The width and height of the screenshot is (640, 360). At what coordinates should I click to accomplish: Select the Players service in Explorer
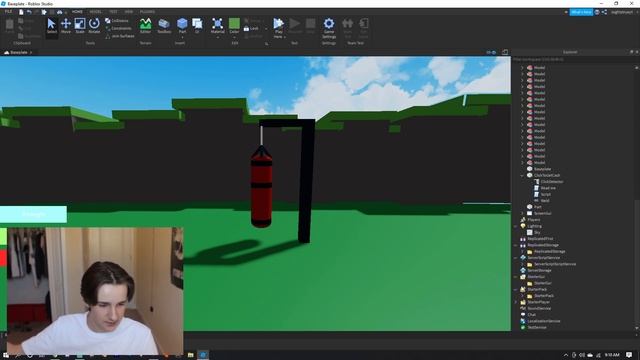coord(534,220)
